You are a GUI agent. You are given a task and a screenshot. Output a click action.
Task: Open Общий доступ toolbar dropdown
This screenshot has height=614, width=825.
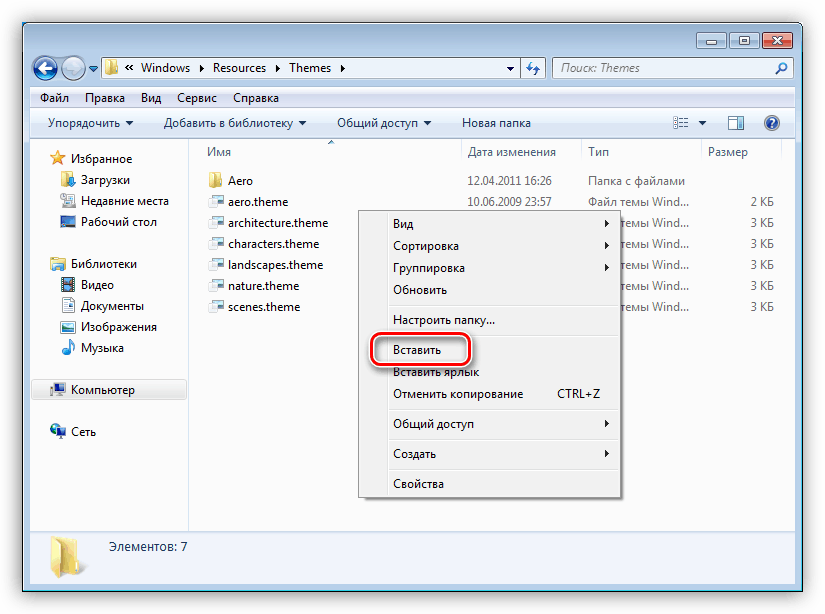point(384,123)
